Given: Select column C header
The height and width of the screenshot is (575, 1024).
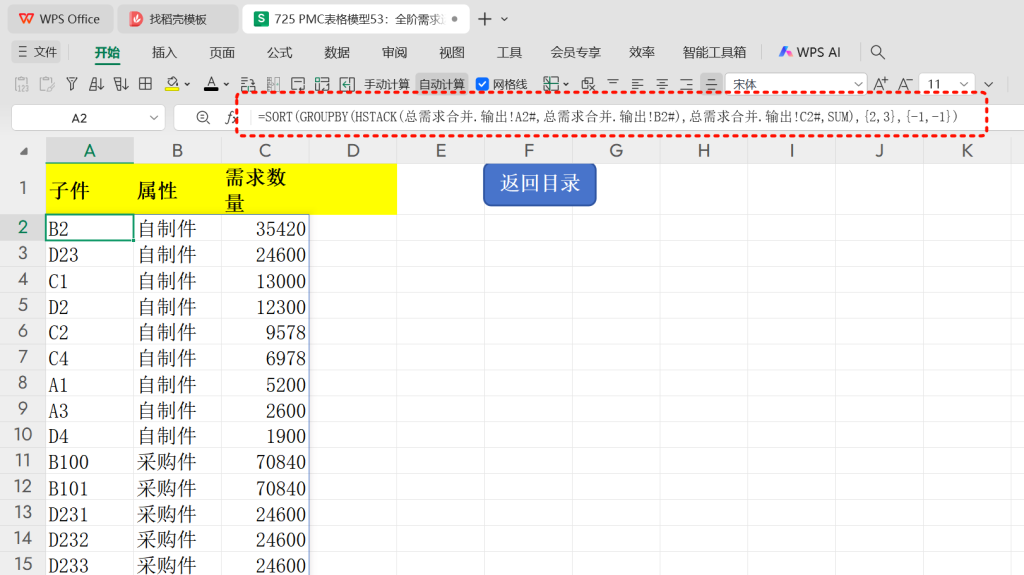Looking at the screenshot, I should (x=265, y=151).
